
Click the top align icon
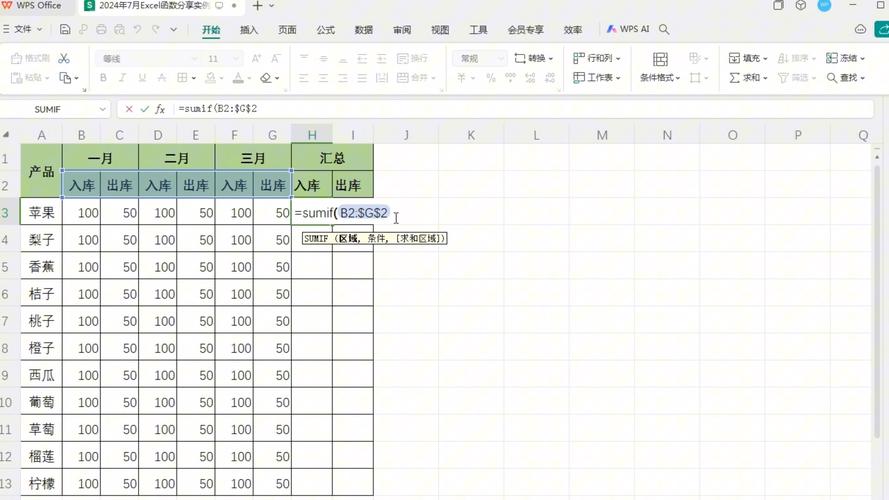coord(304,58)
